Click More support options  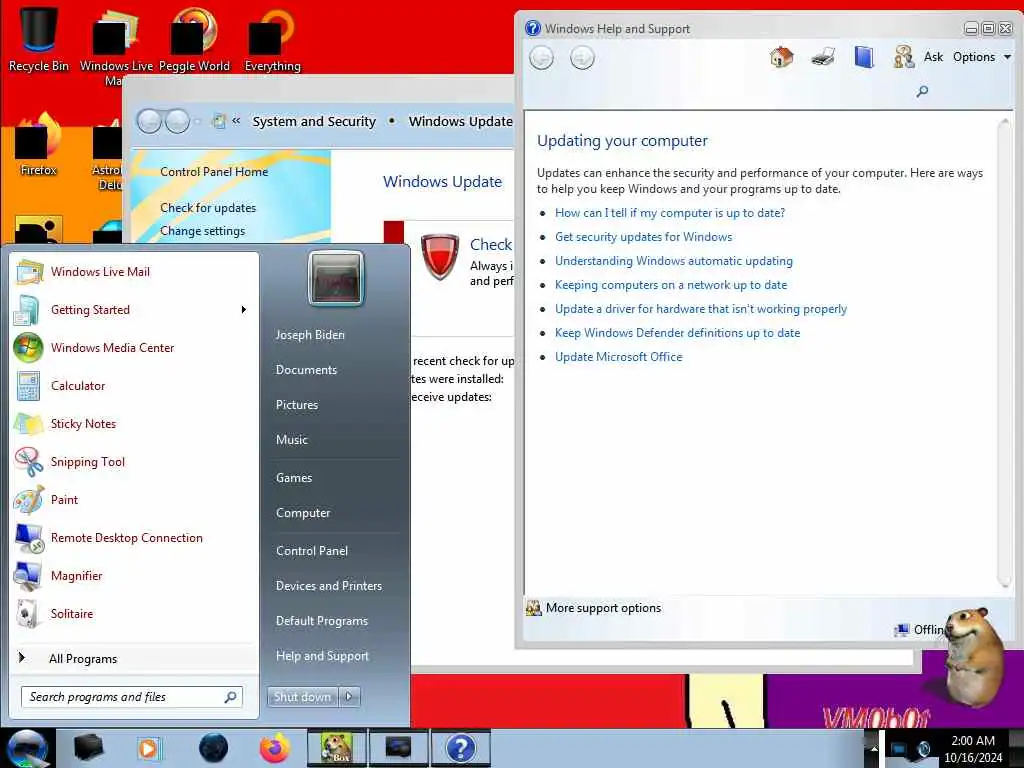point(594,608)
